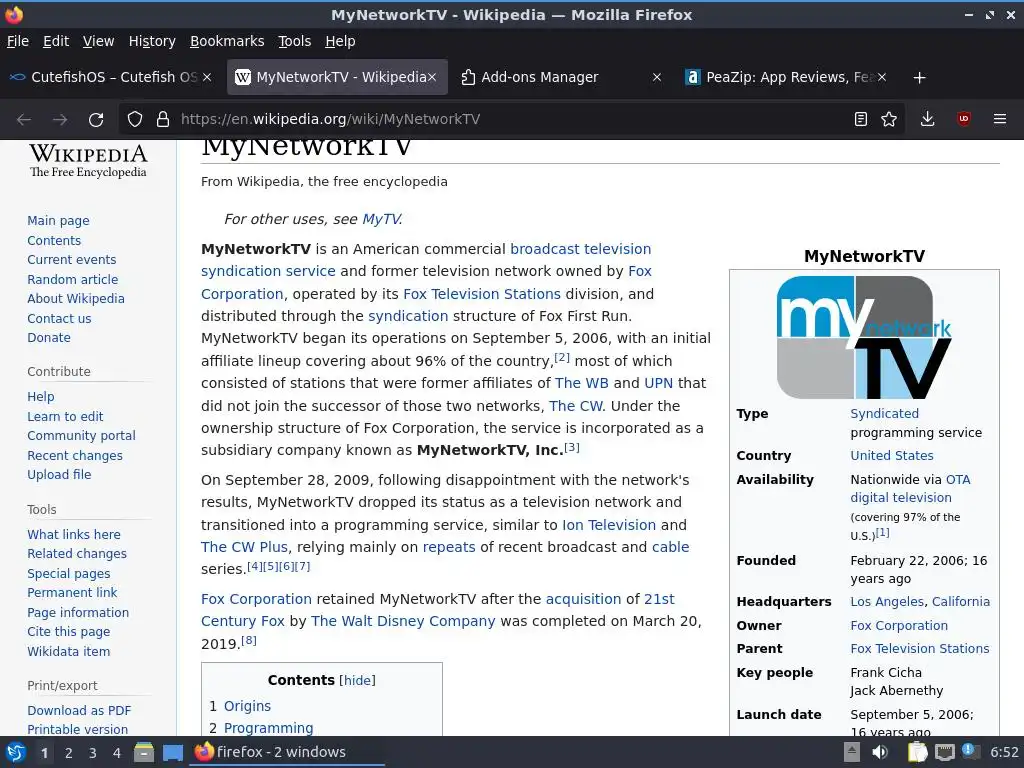
Task: Open the Main page sidebar link
Action: pos(58,221)
